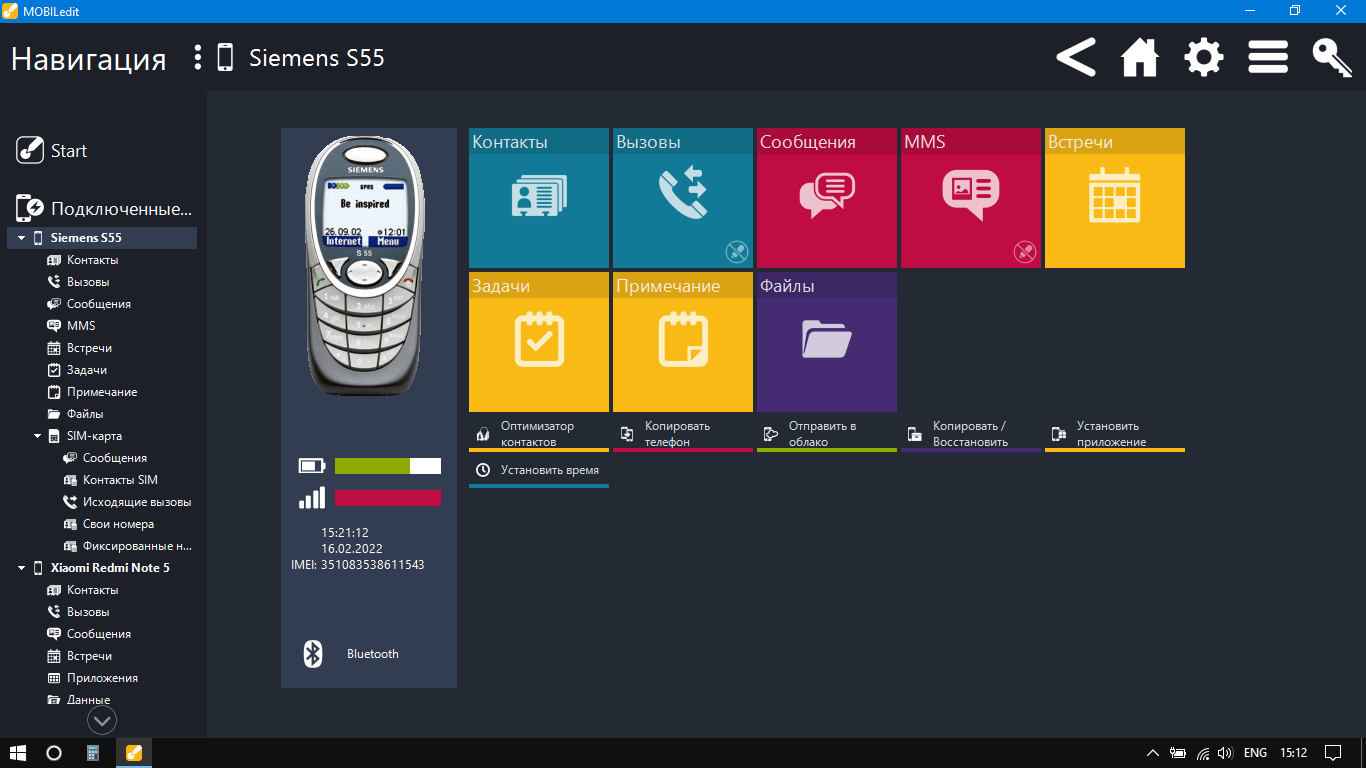Select Исходящие вызовы item
1366x768 pixels.
pos(127,502)
